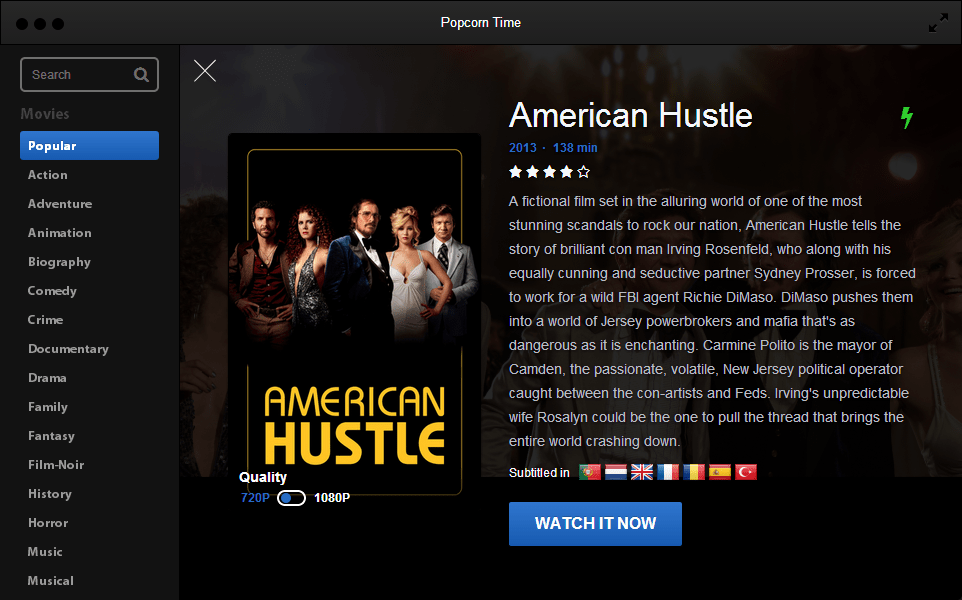Click into the Search input field
The image size is (962, 600).
(x=90, y=74)
